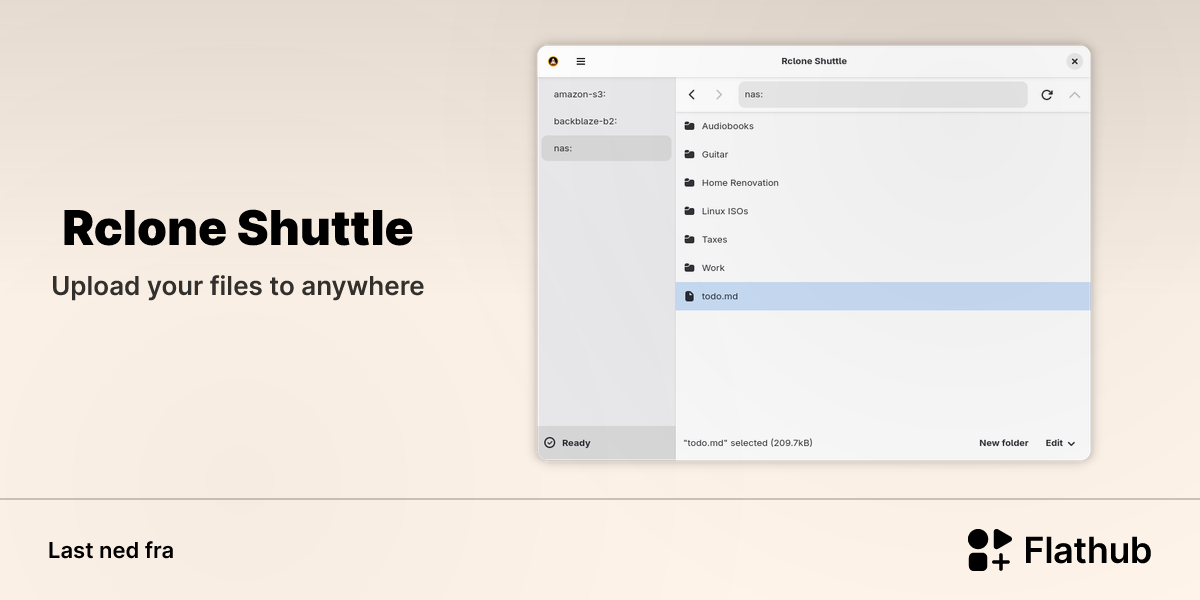Create a New folder
The image size is (1200, 600).
point(1004,443)
